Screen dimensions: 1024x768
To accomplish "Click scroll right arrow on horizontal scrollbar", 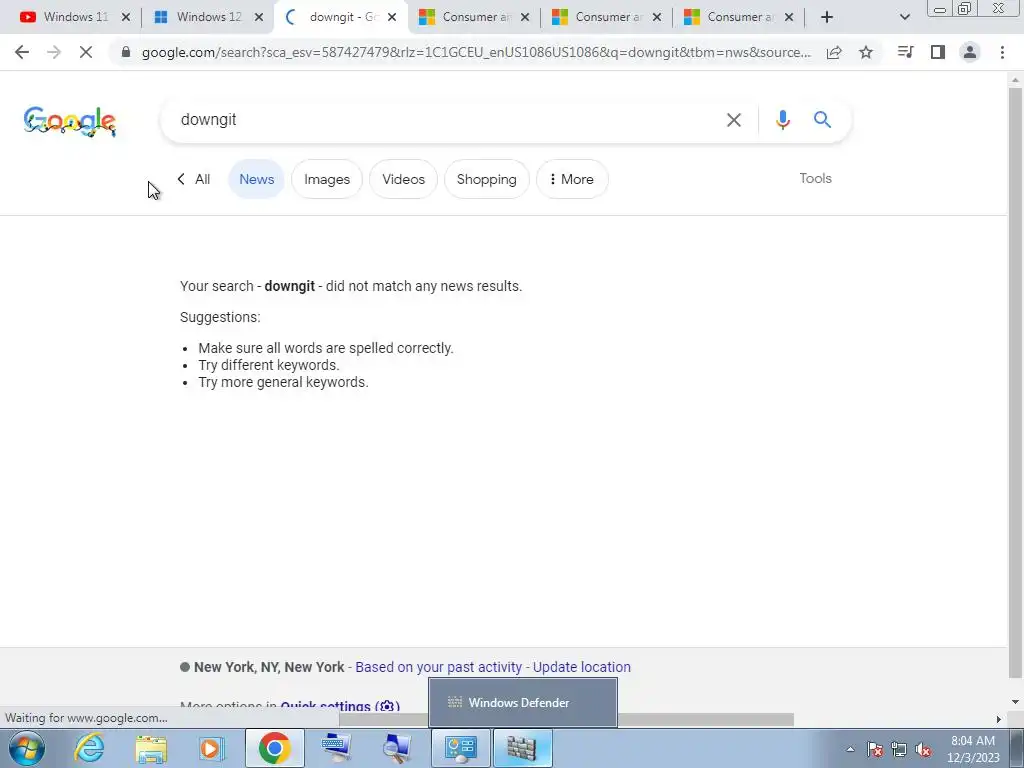I will [x=999, y=719].
